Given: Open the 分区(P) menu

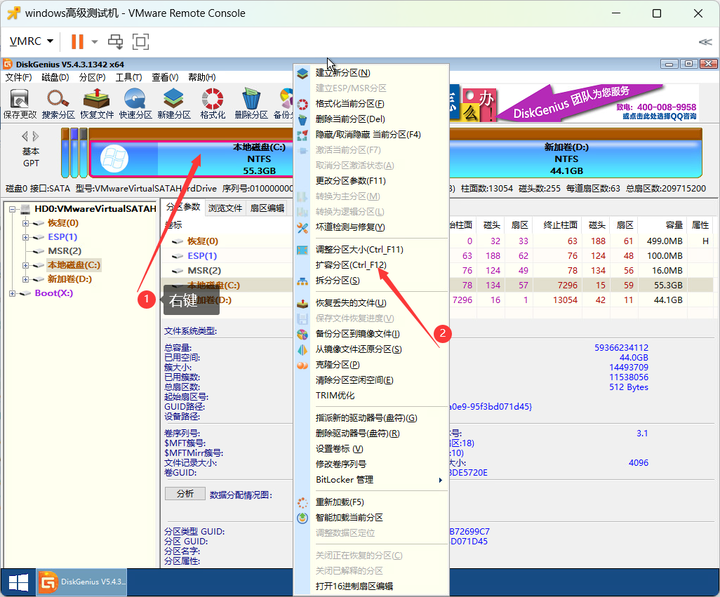Looking at the screenshot, I should (92, 77).
